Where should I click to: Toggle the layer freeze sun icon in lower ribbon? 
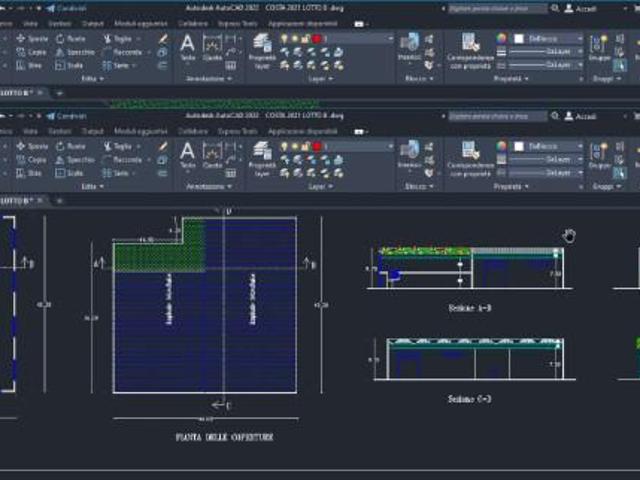[295, 146]
